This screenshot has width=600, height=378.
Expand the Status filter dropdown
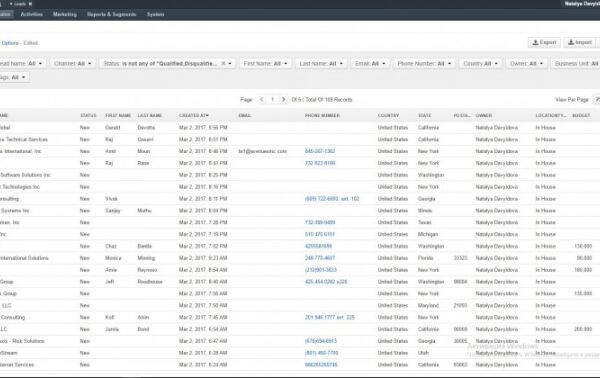(230, 64)
